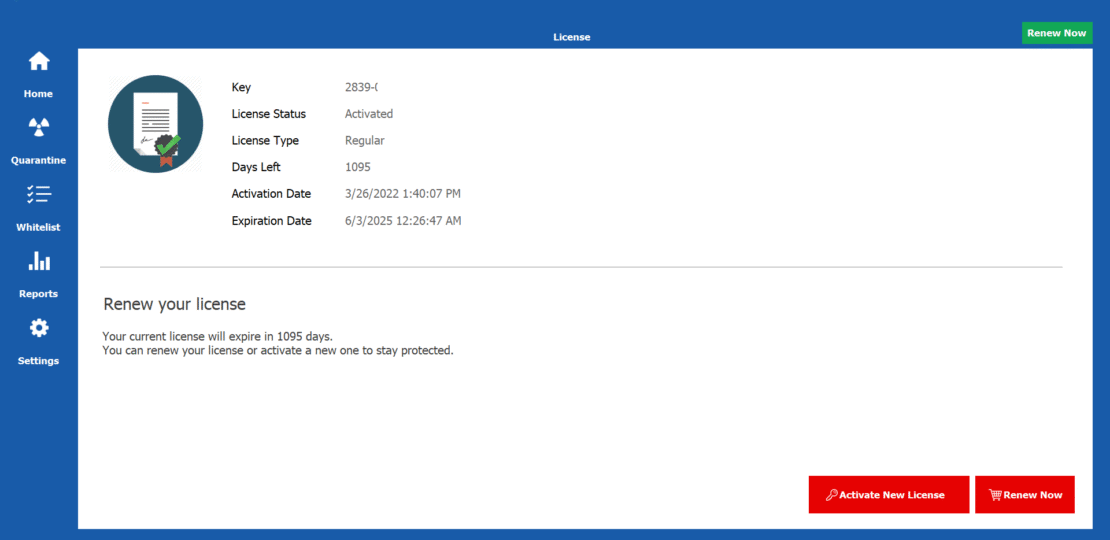Viewport: 1110px width, 540px height.
Task: Select the Settings label in sidebar
Action: click(x=38, y=360)
